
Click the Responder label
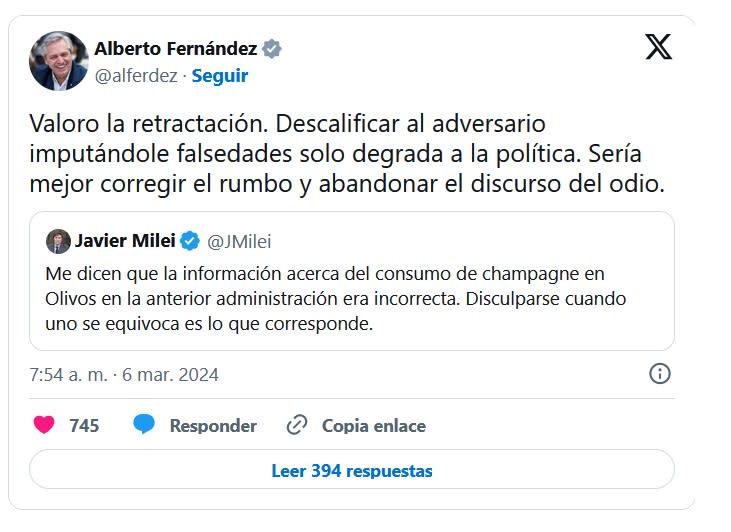213,426
